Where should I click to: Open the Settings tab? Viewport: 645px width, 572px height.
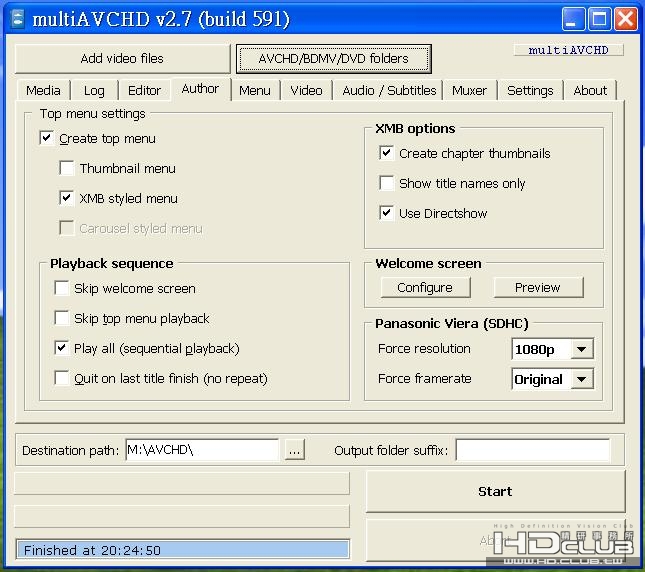(530, 90)
